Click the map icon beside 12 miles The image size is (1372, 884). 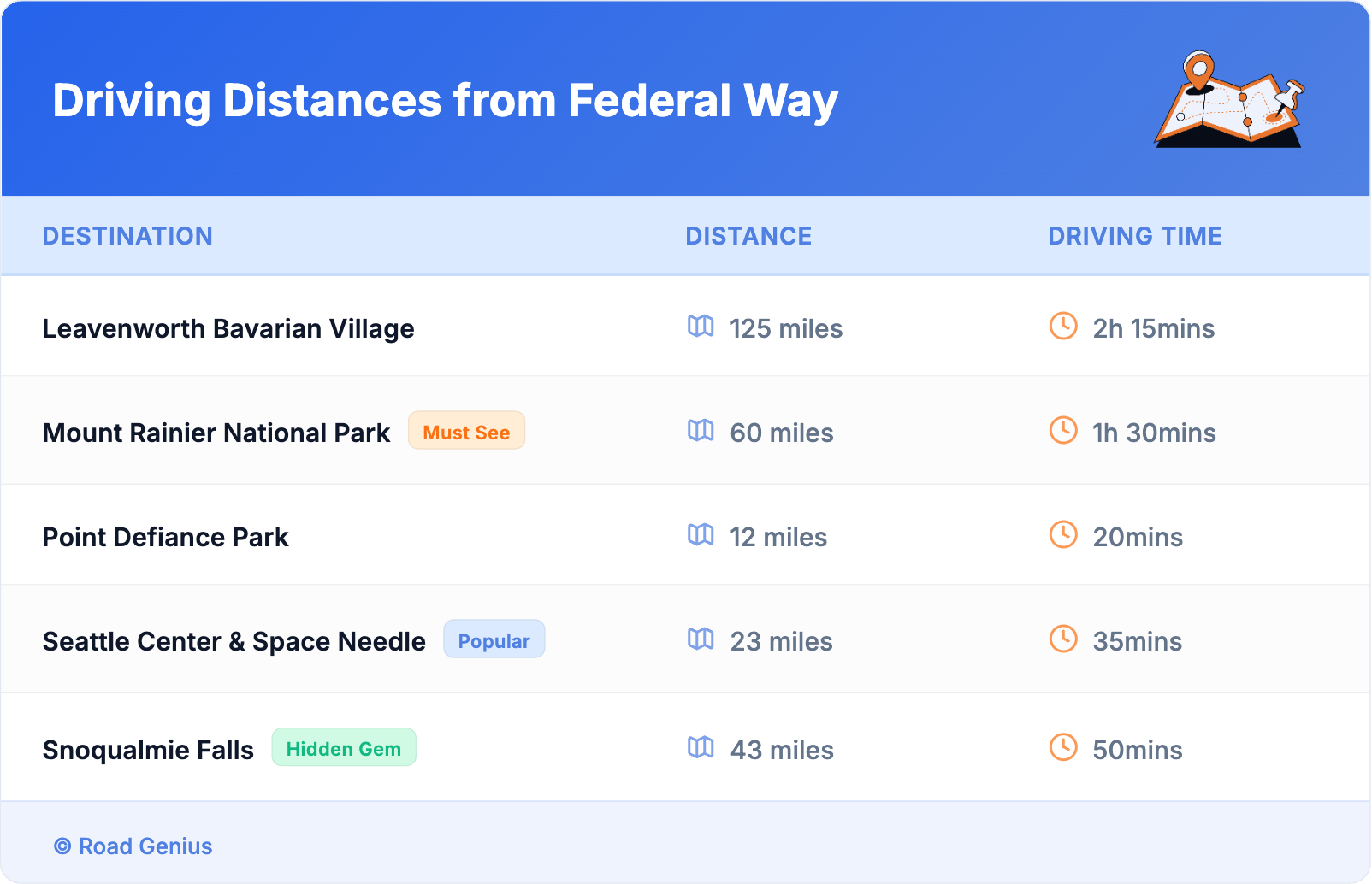[701, 535]
